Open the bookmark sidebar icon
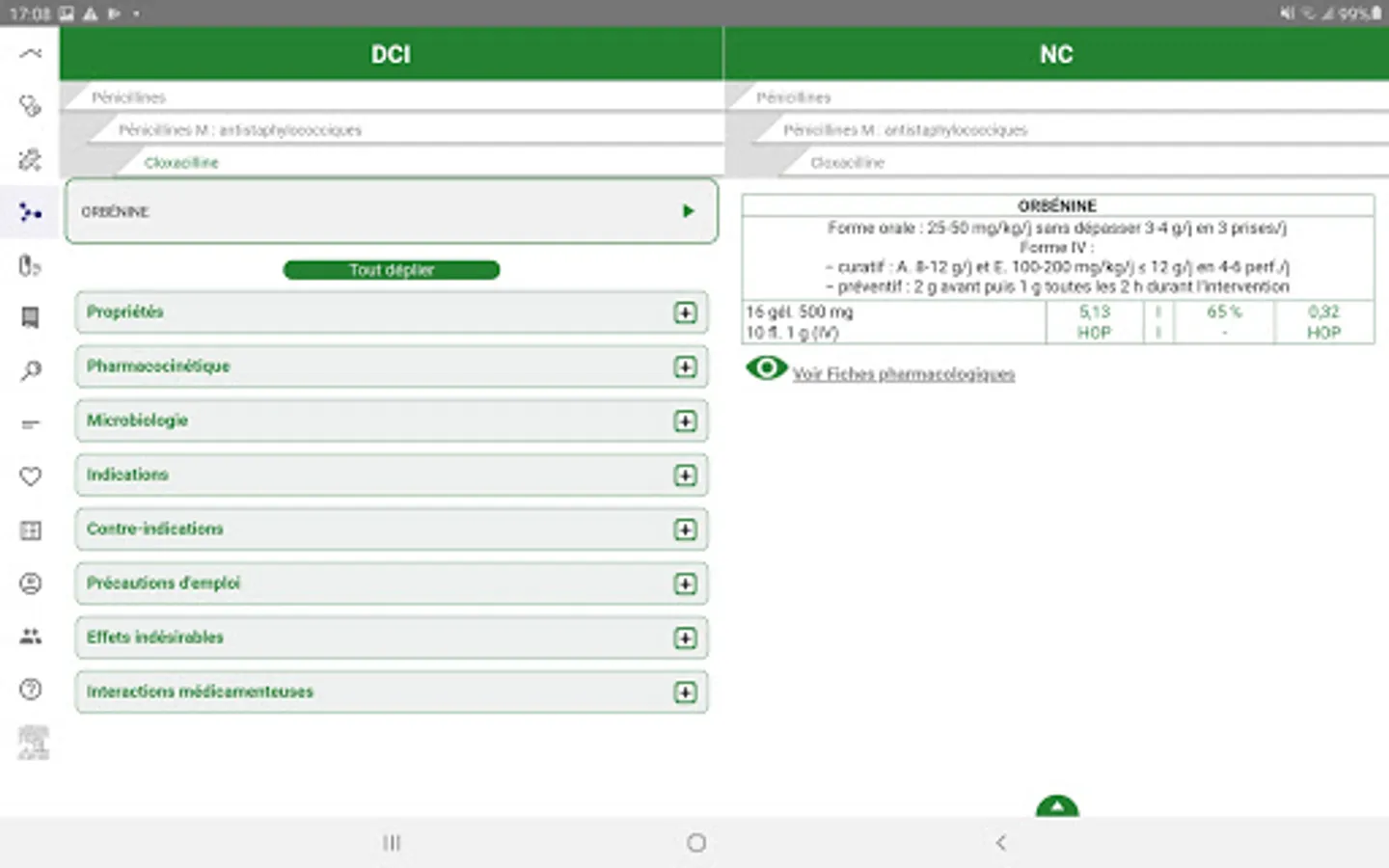The image size is (1389, 868). point(30,318)
